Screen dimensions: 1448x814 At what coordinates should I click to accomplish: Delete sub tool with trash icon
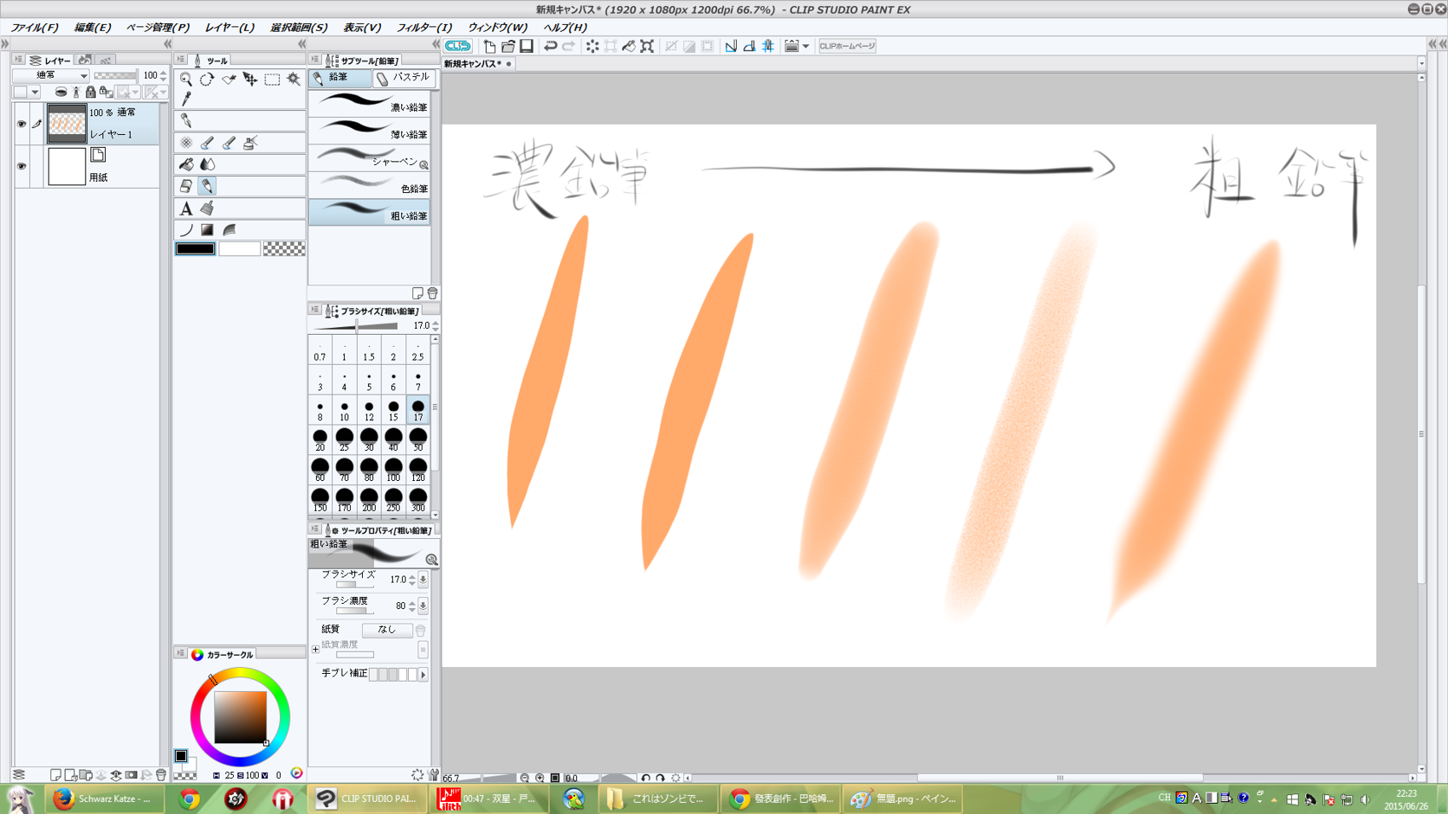[432, 293]
